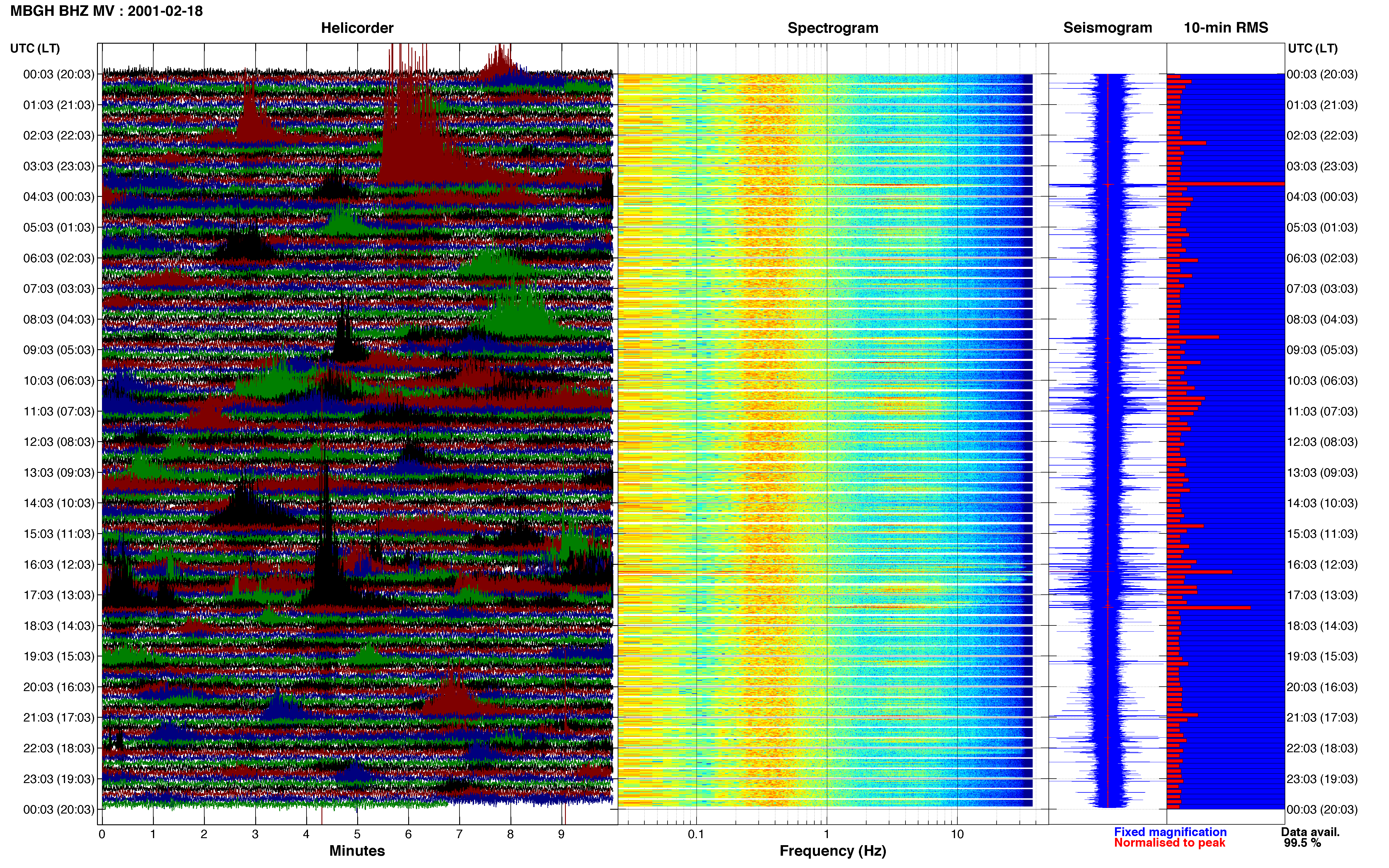Click the left-side UTC (LT) axis label
1389x868 pixels.
click(x=35, y=48)
